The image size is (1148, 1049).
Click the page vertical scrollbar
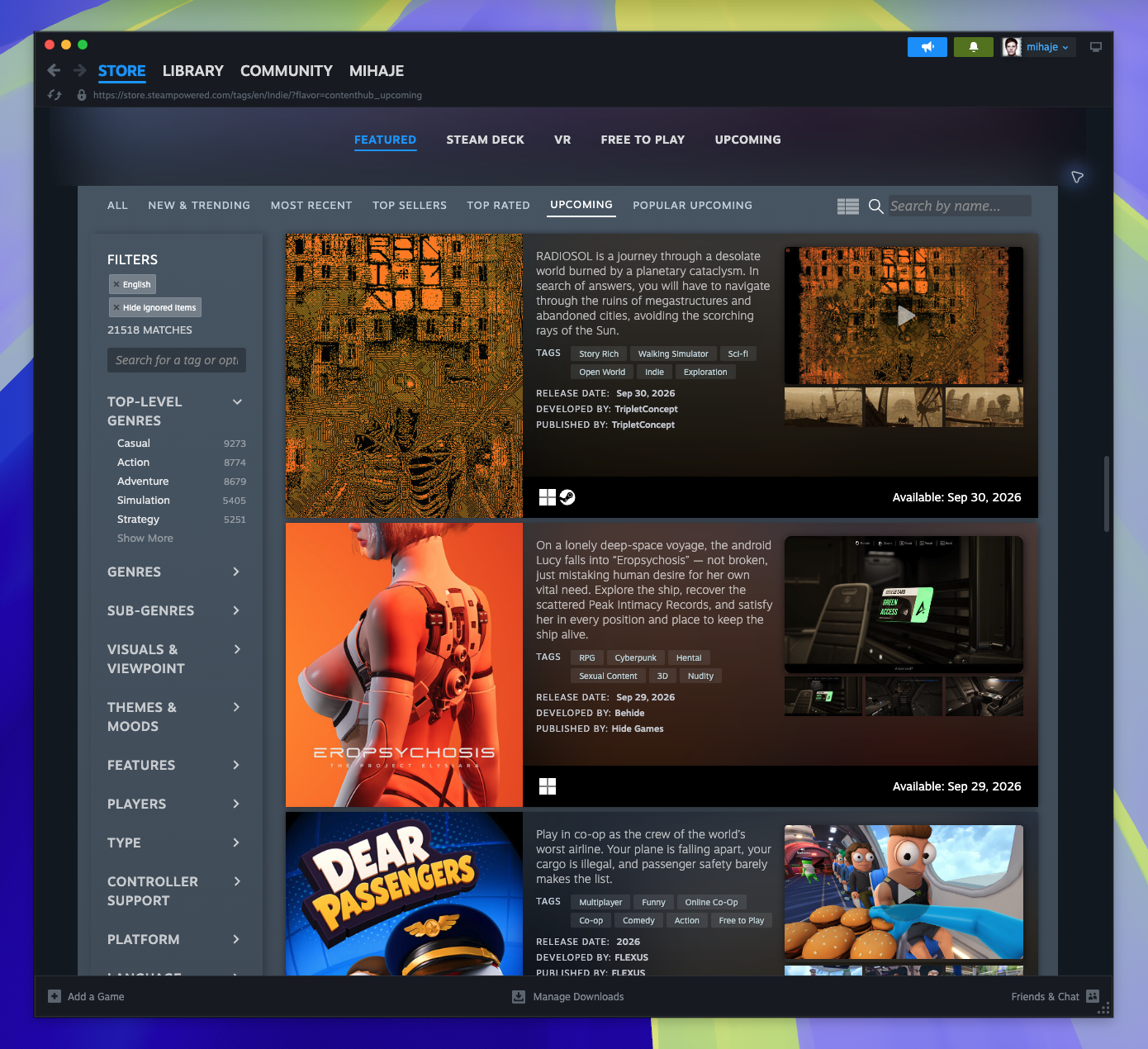coord(1107,493)
